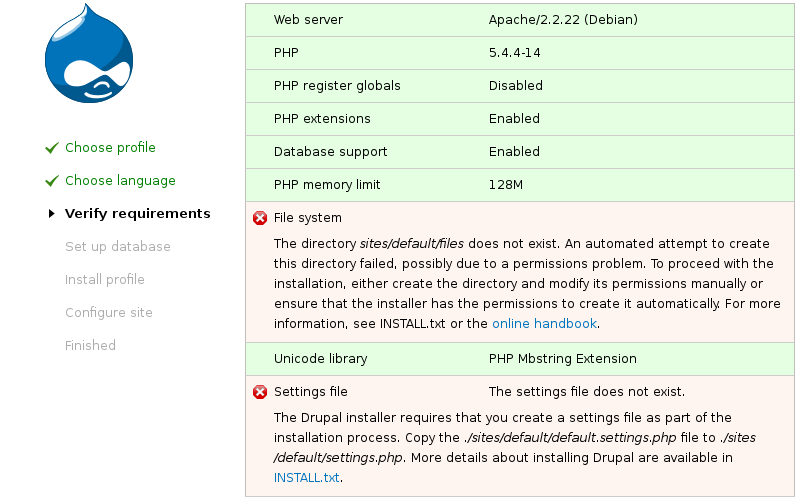
Task: Click the Verify requirements arrow marker
Action: point(52,214)
